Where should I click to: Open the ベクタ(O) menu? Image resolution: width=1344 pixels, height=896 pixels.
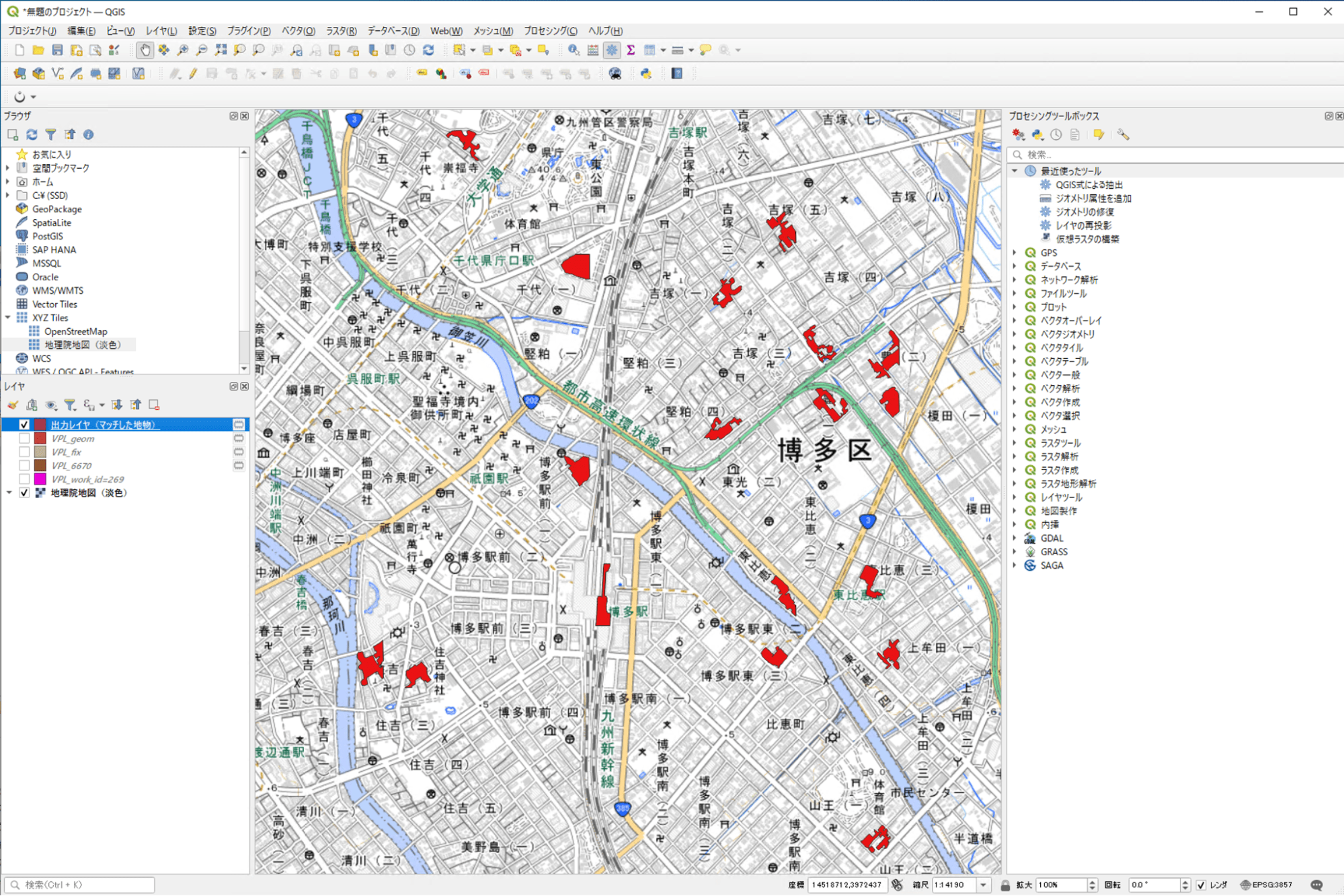(x=298, y=31)
